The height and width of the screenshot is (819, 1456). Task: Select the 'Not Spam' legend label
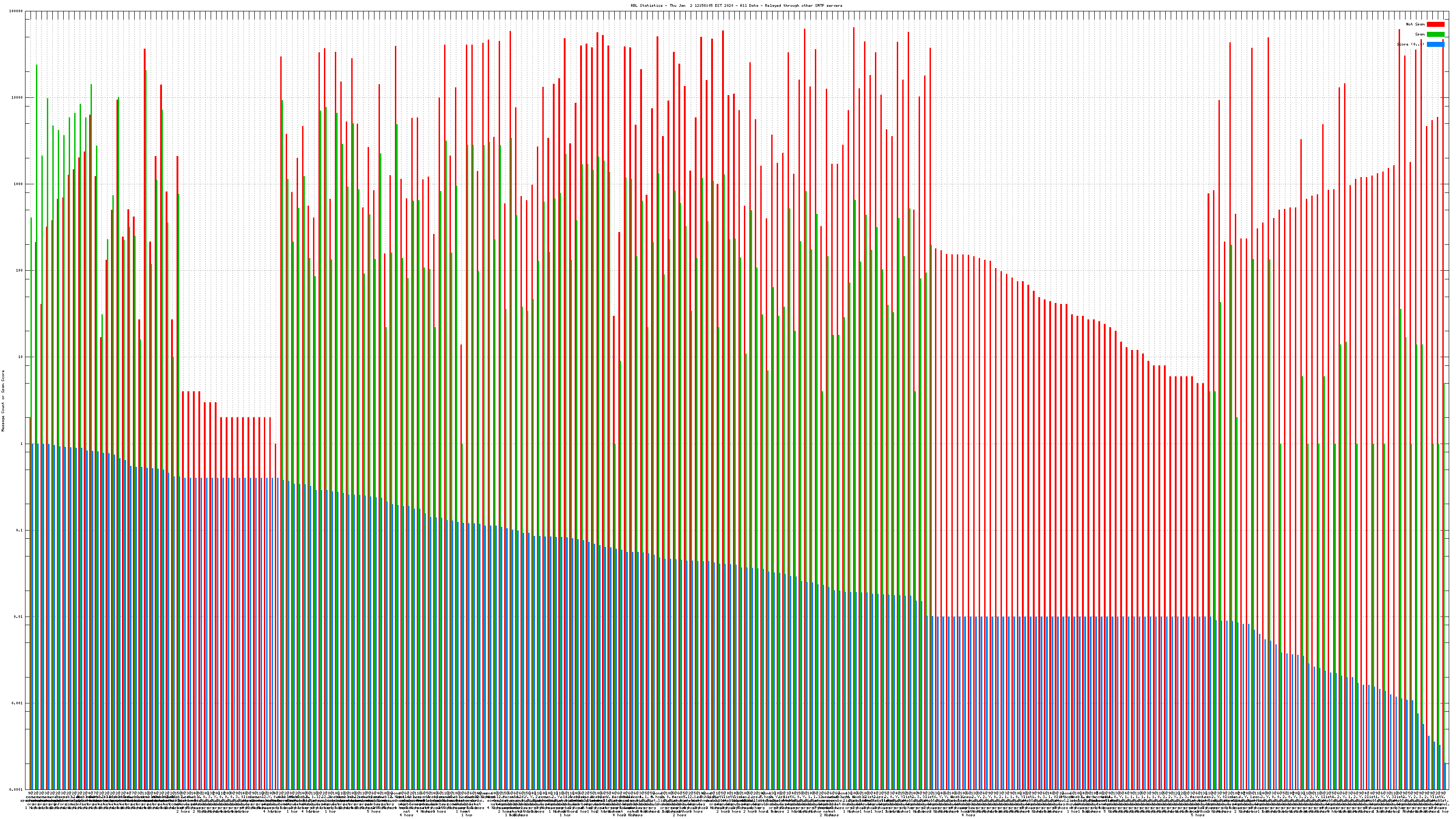tap(1416, 24)
